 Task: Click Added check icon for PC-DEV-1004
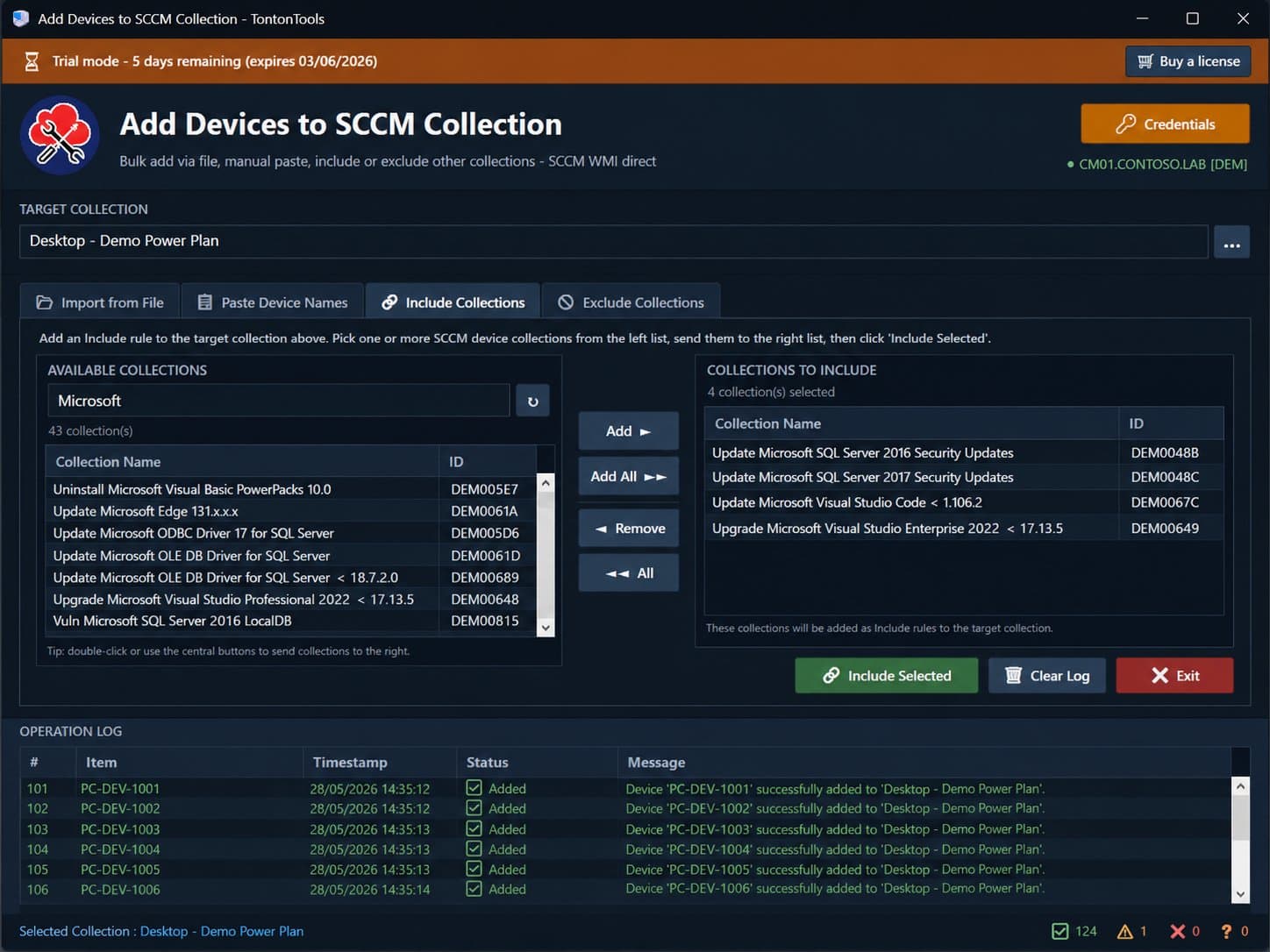point(474,849)
